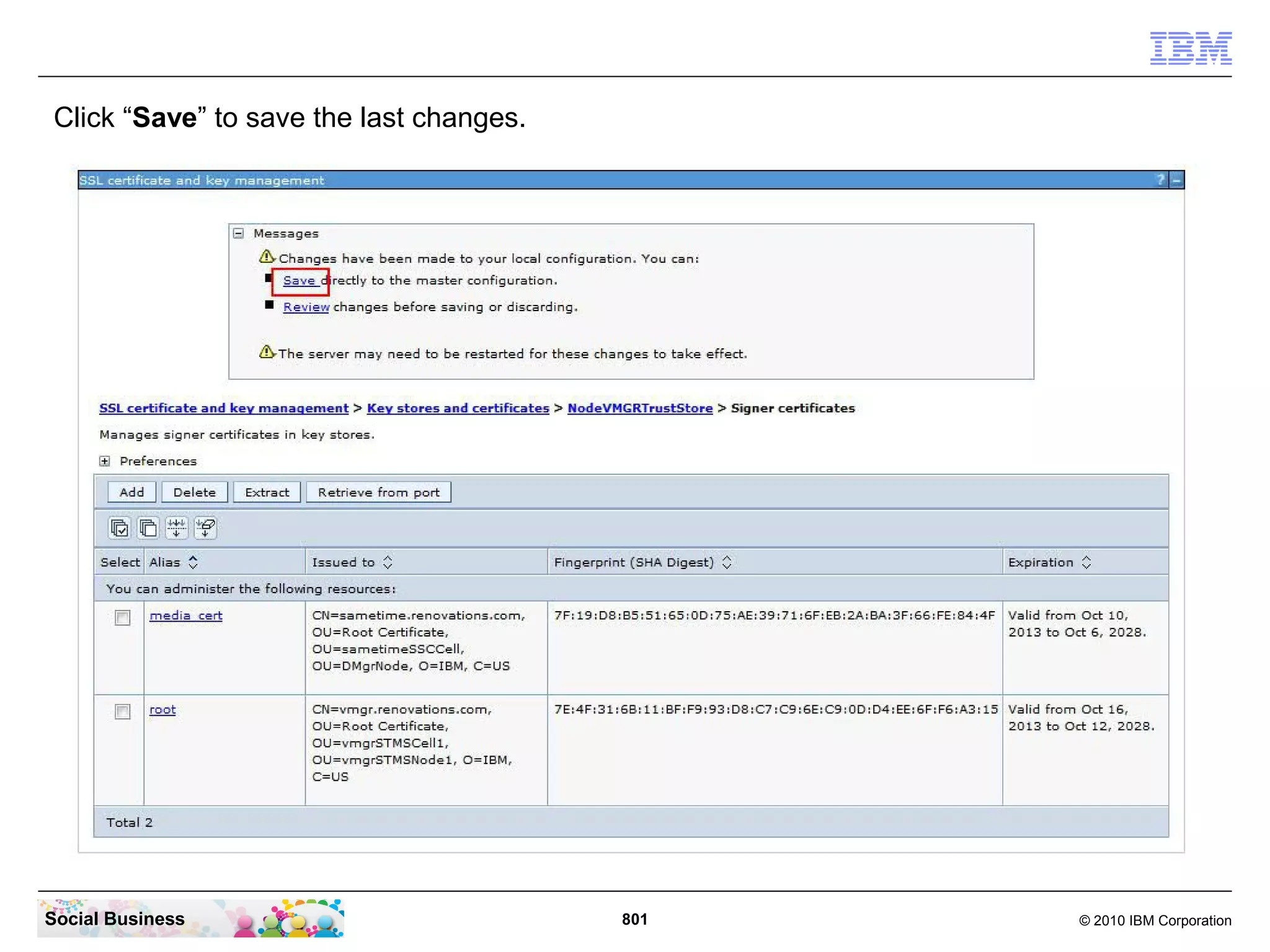Open NodeVMGRTrustStore breadcrumb link
The height and width of the screenshot is (952, 1270).
coord(640,408)
